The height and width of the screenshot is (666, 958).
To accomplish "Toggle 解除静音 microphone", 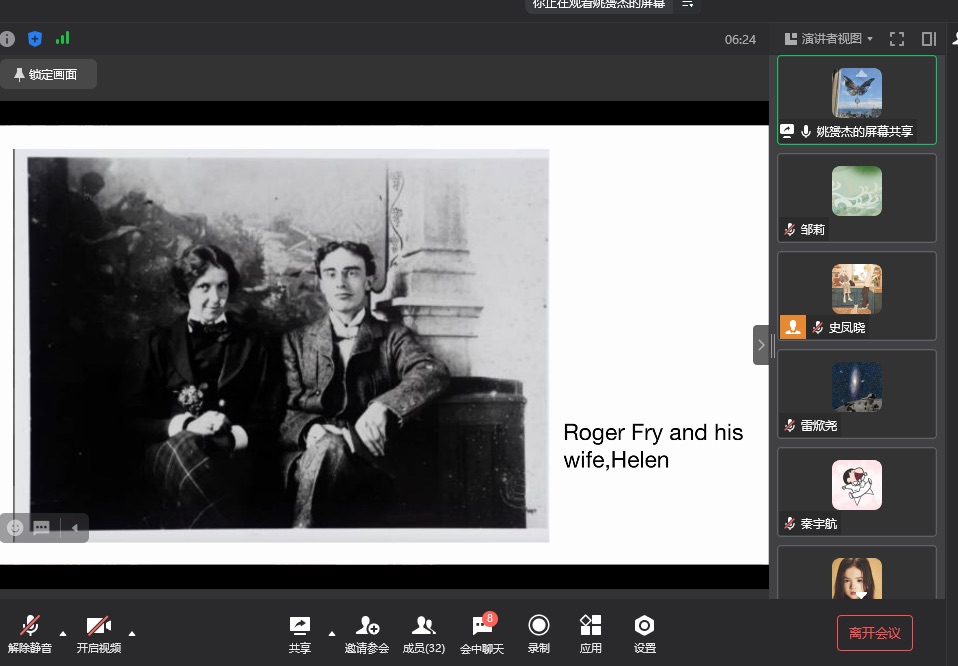I will 30,634.
